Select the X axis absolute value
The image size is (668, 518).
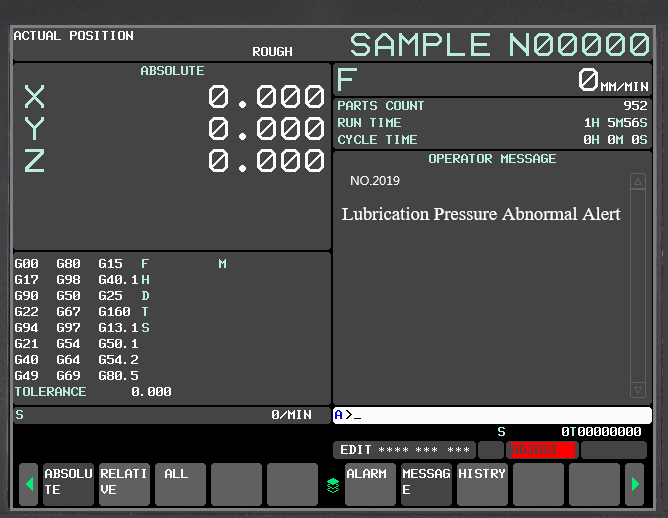click(266, 97)
